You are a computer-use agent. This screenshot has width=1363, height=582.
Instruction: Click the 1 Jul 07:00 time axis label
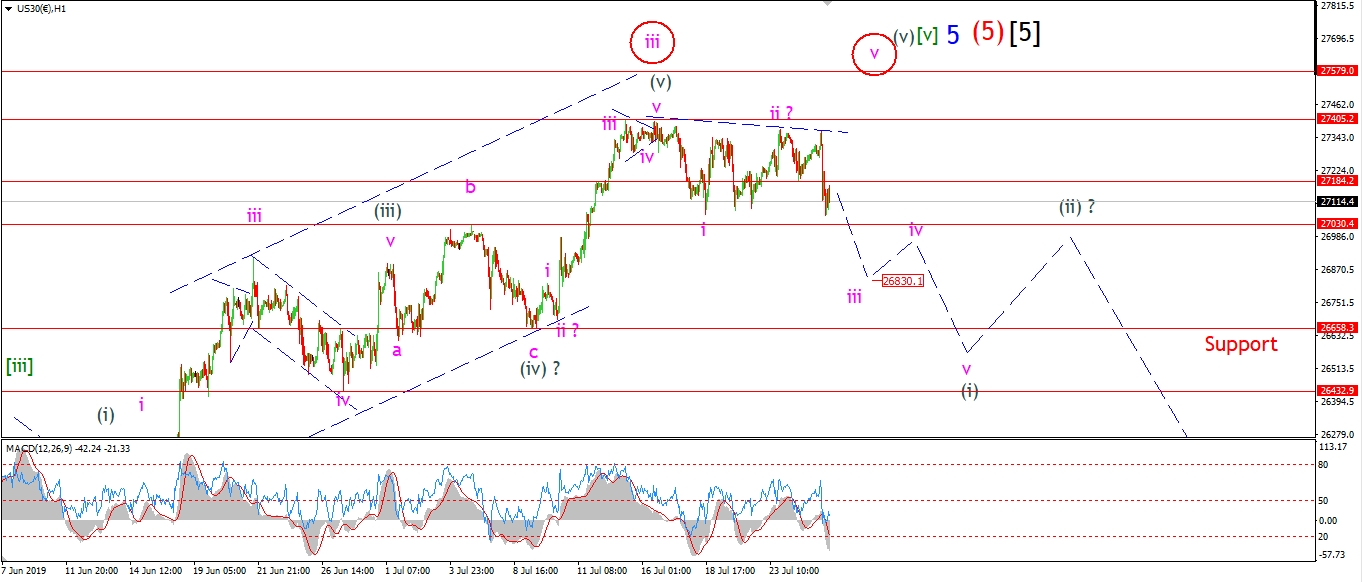(406, 571)
